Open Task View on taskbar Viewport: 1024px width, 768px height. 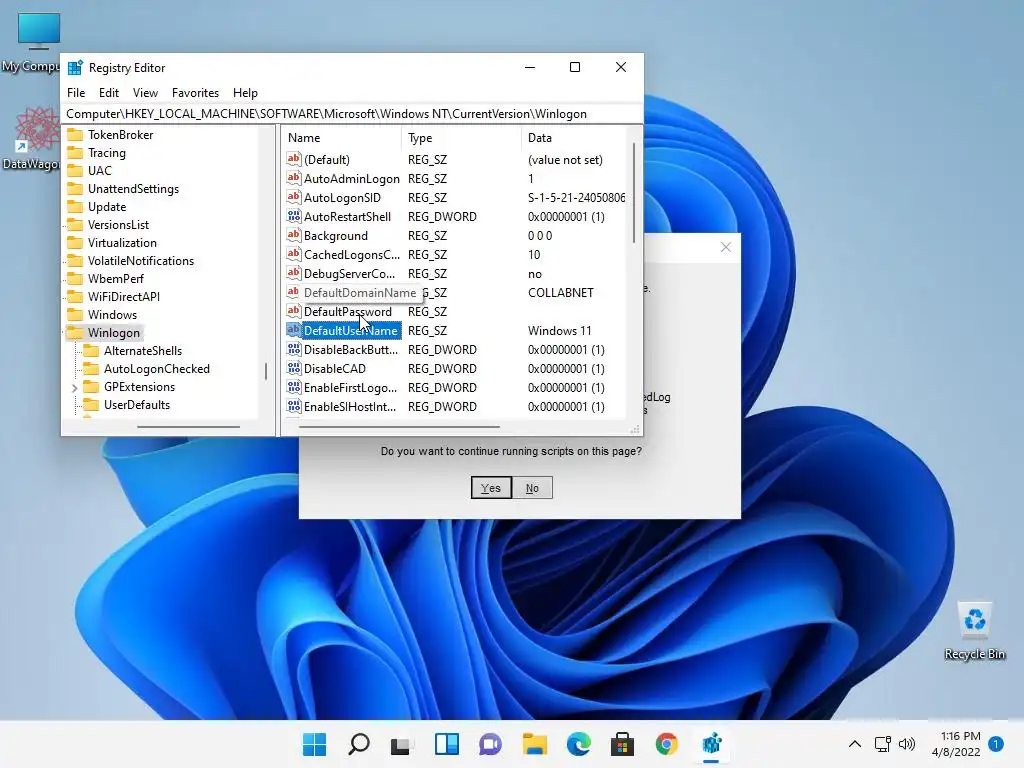(400, 744)
